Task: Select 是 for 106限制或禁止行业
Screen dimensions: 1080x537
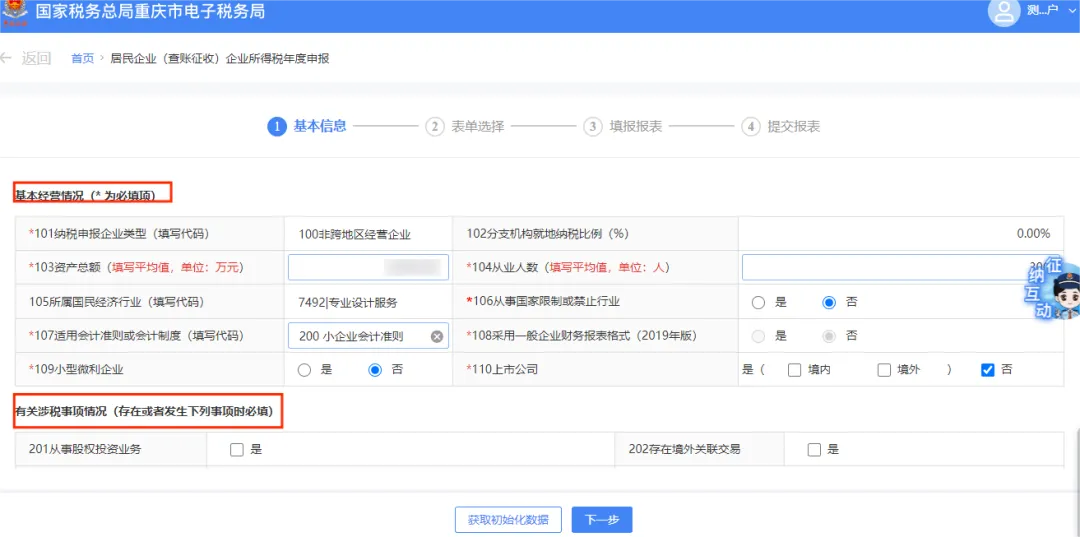Action: click(758, 302)
